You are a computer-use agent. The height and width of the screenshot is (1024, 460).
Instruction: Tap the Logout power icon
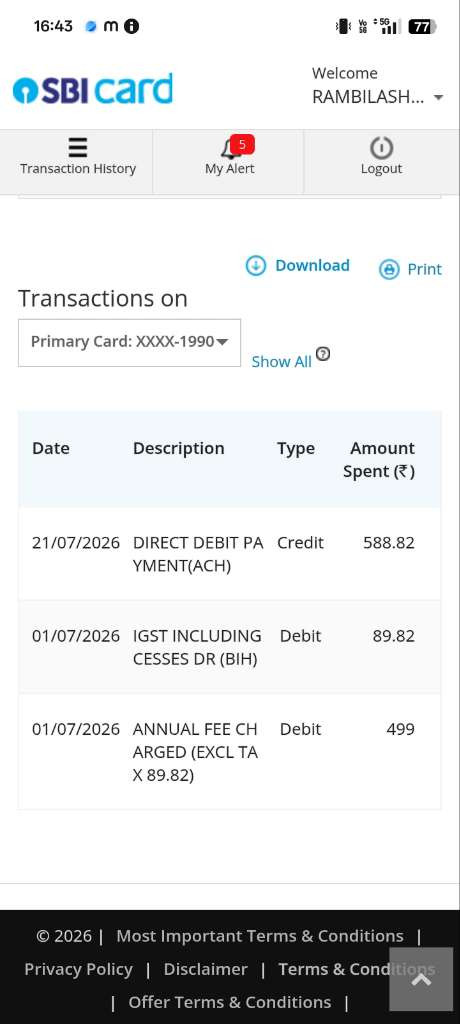click(382, 148)
